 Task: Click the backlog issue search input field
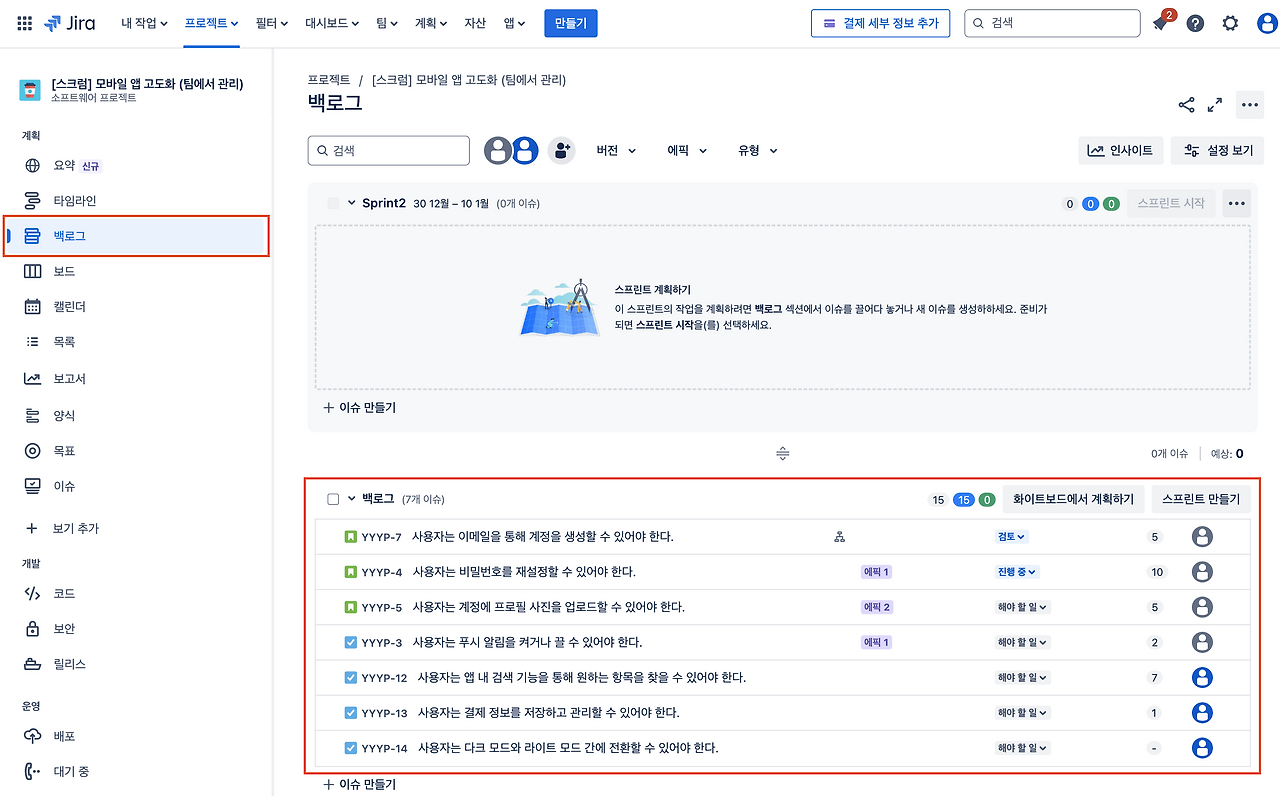pyautogui.click(x=388, y=149)
